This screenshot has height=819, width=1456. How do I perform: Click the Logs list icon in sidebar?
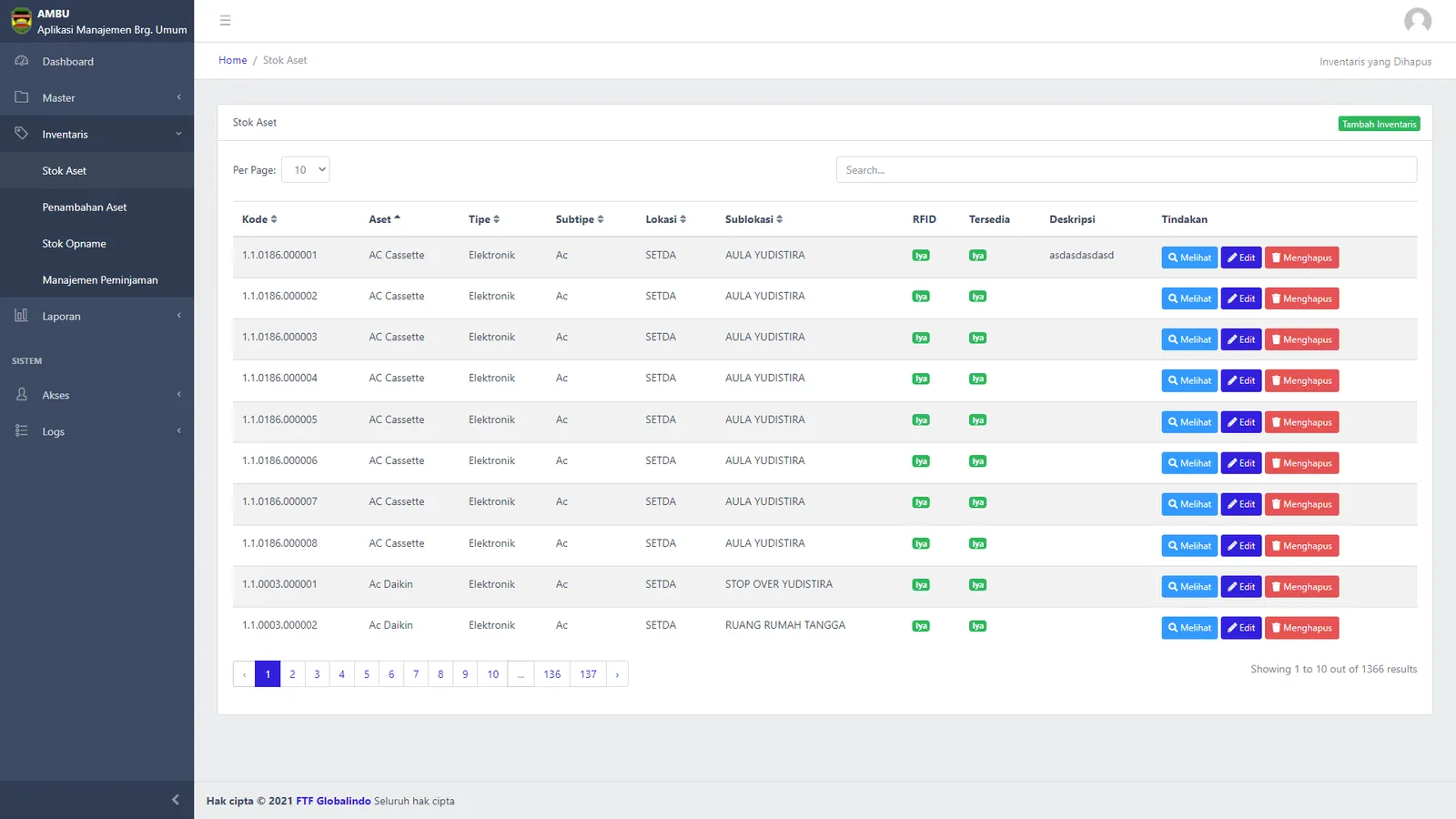tap(22, 431)
